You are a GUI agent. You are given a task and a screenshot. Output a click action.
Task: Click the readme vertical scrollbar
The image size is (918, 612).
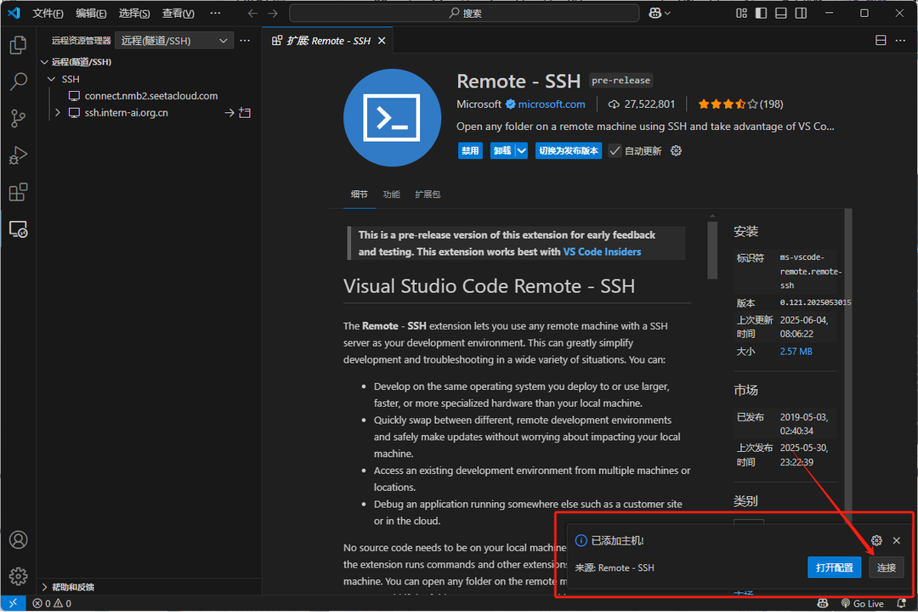tap(713, 250)
